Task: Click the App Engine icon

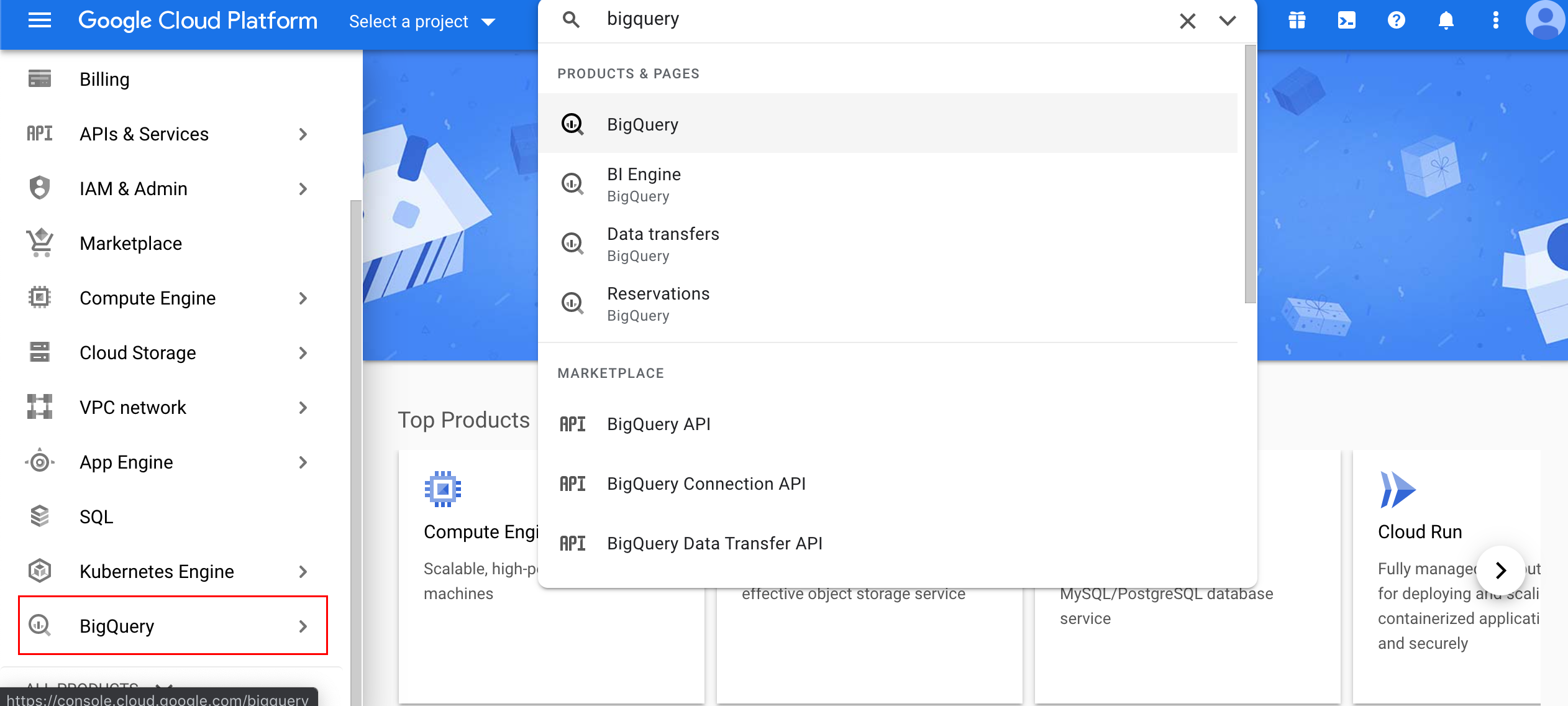Action: pyautogui.click(x=40, y=461)
